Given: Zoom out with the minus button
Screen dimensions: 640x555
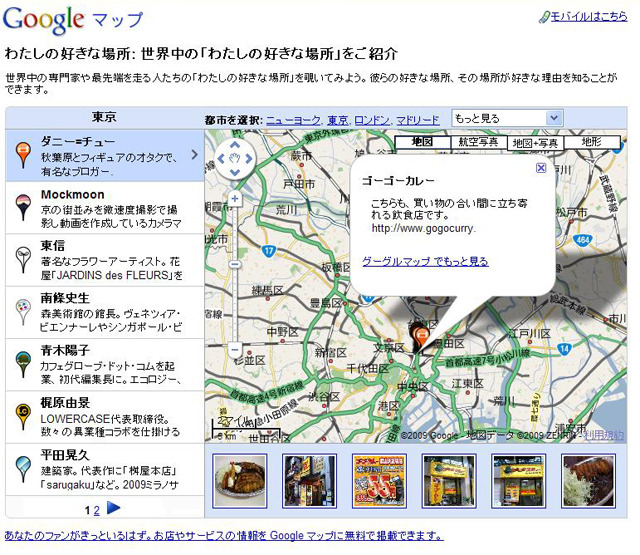Looking at the screenshot, I should click(235, 350).
